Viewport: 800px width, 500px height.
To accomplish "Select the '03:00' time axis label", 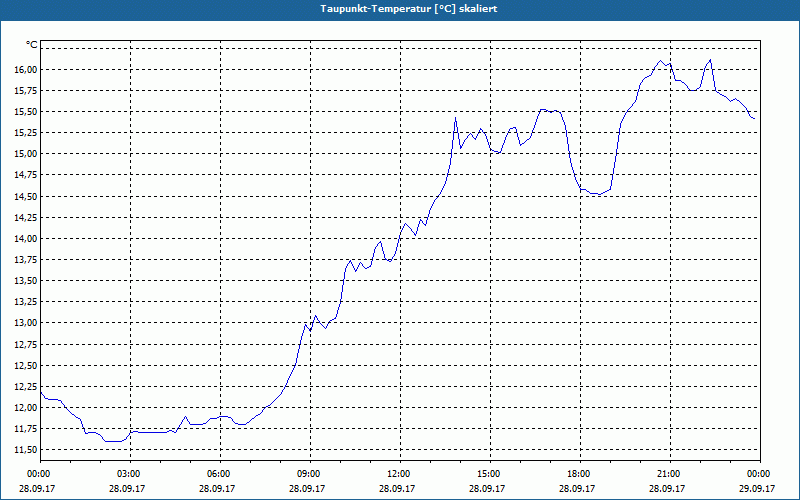I will (x=128, y=474).
